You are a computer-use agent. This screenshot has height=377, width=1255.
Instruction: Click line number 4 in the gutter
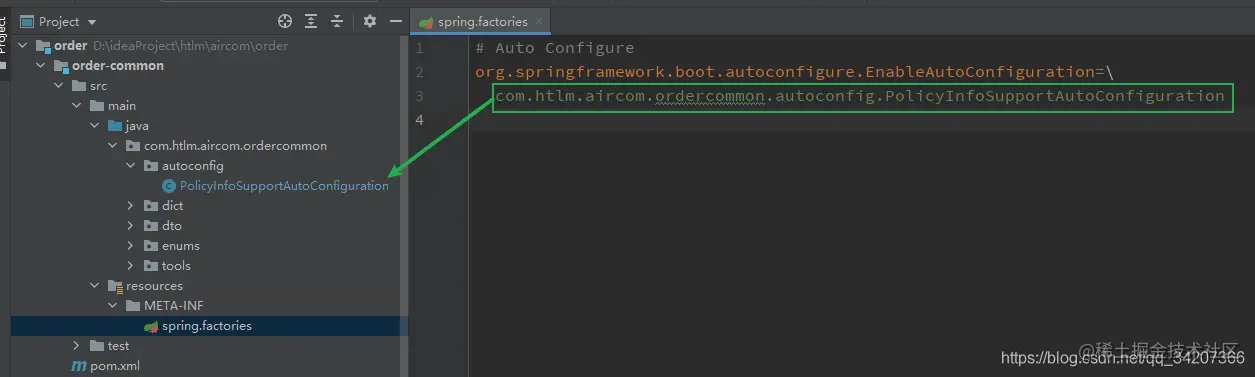click(x=419, y=120)
